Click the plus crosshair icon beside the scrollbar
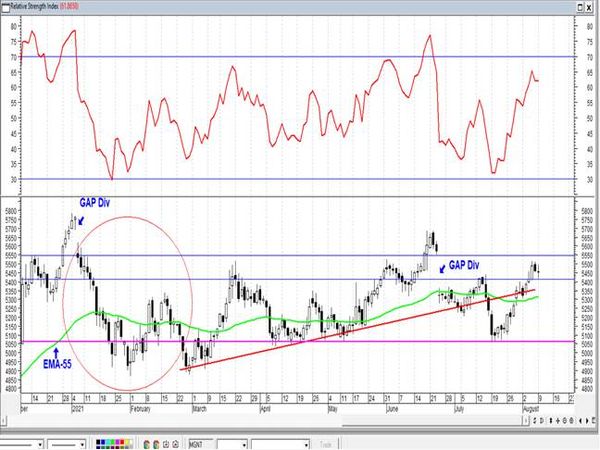 558,421
